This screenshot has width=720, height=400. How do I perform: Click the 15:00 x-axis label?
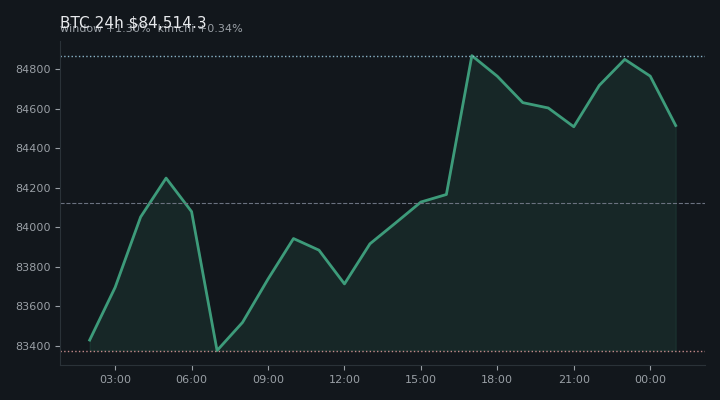tap(421, 379)
